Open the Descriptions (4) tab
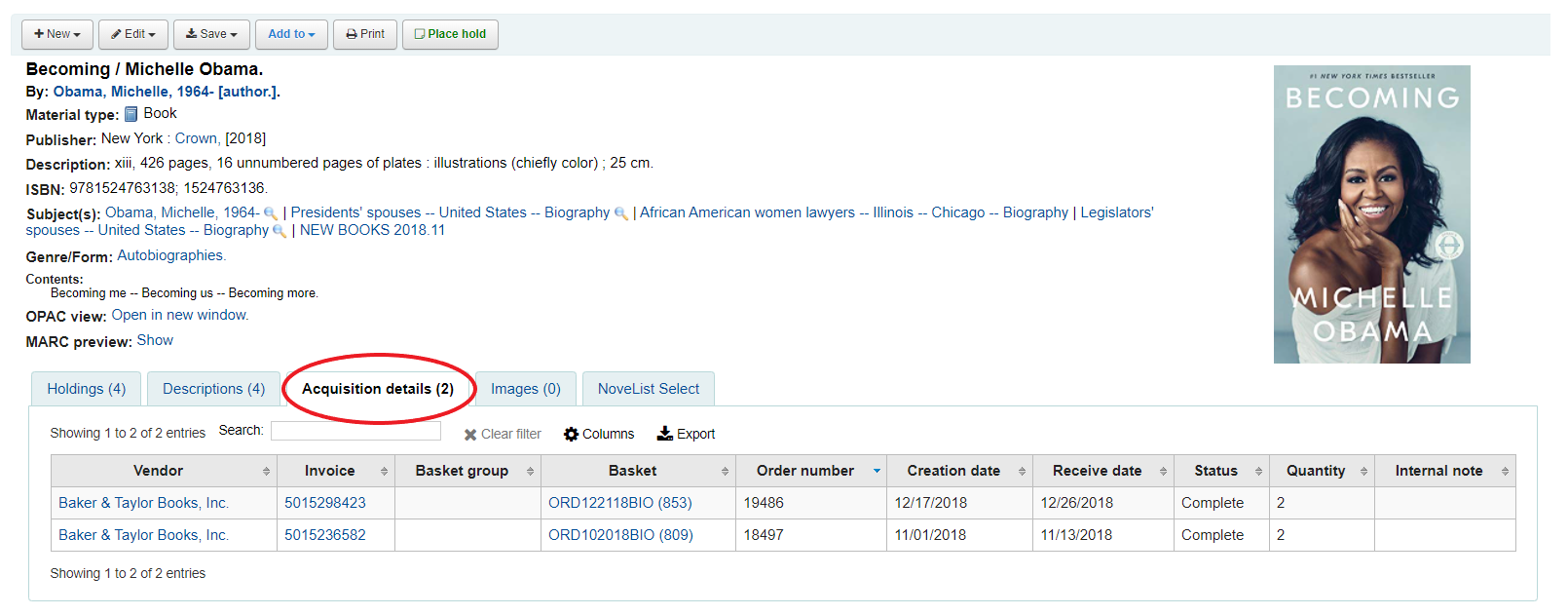 pyautogui.click(x=213, y=389)
